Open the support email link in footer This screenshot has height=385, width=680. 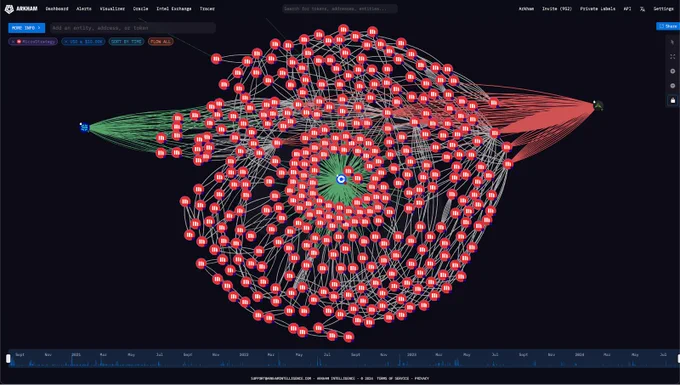(x=281, y=378)
